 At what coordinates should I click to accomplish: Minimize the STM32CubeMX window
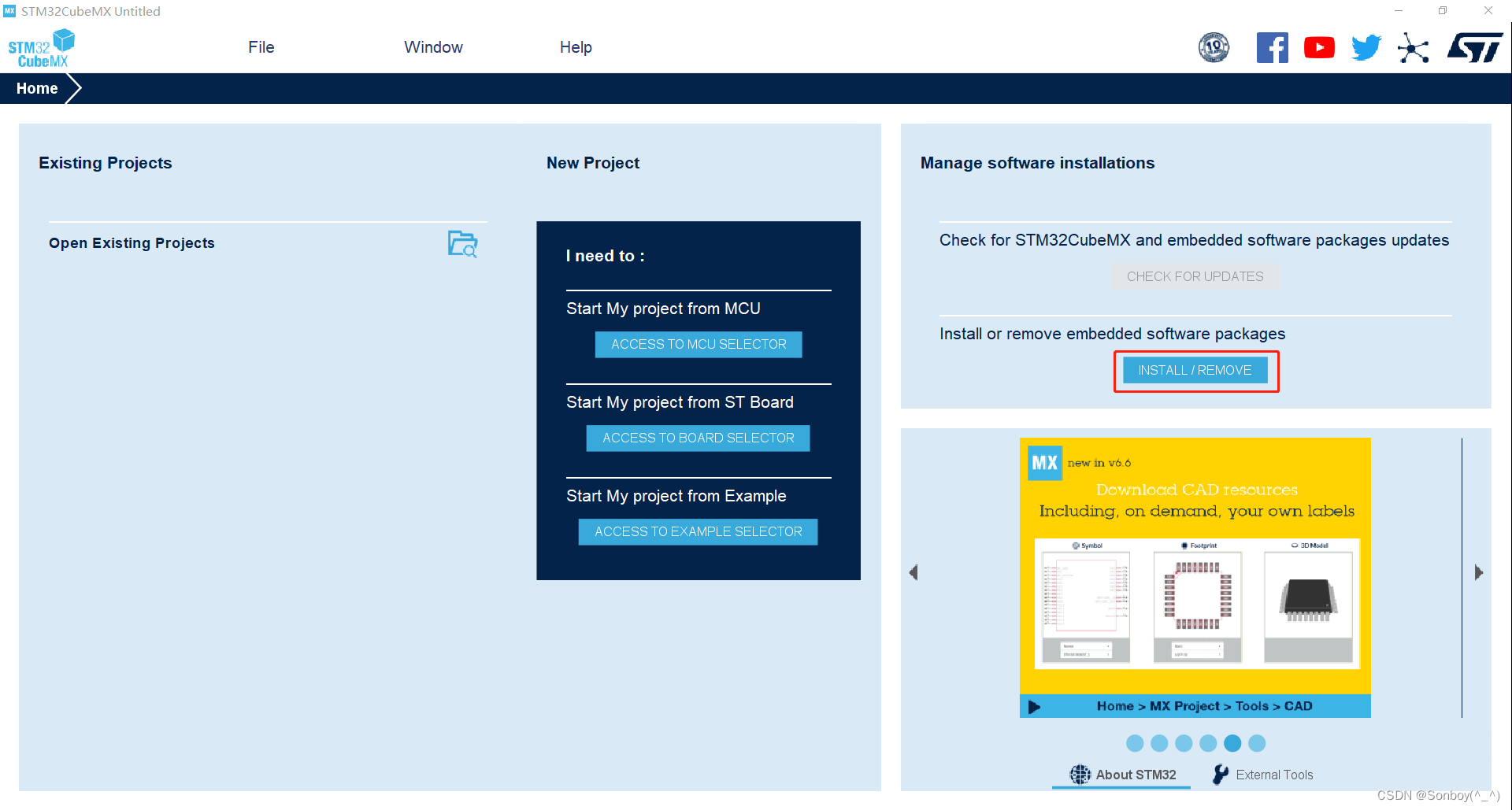1399,11
